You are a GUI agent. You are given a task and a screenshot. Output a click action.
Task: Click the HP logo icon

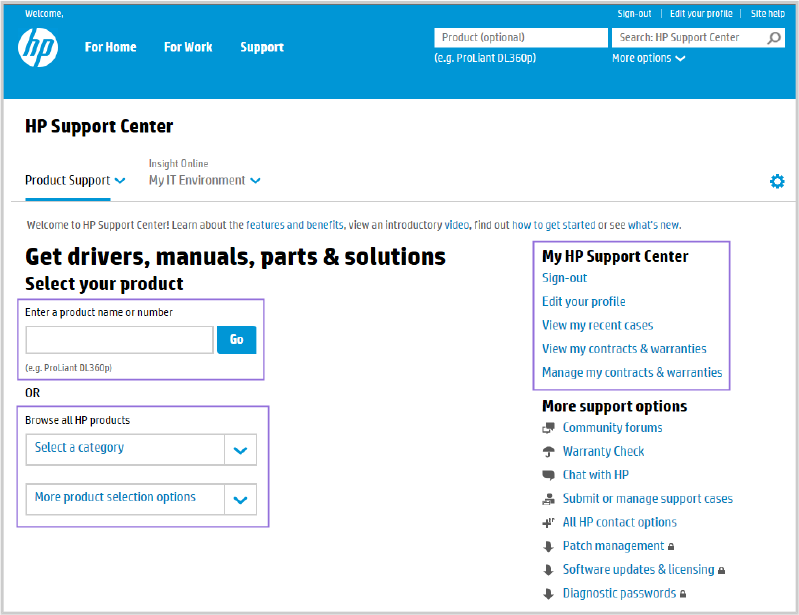pos(38,47)
